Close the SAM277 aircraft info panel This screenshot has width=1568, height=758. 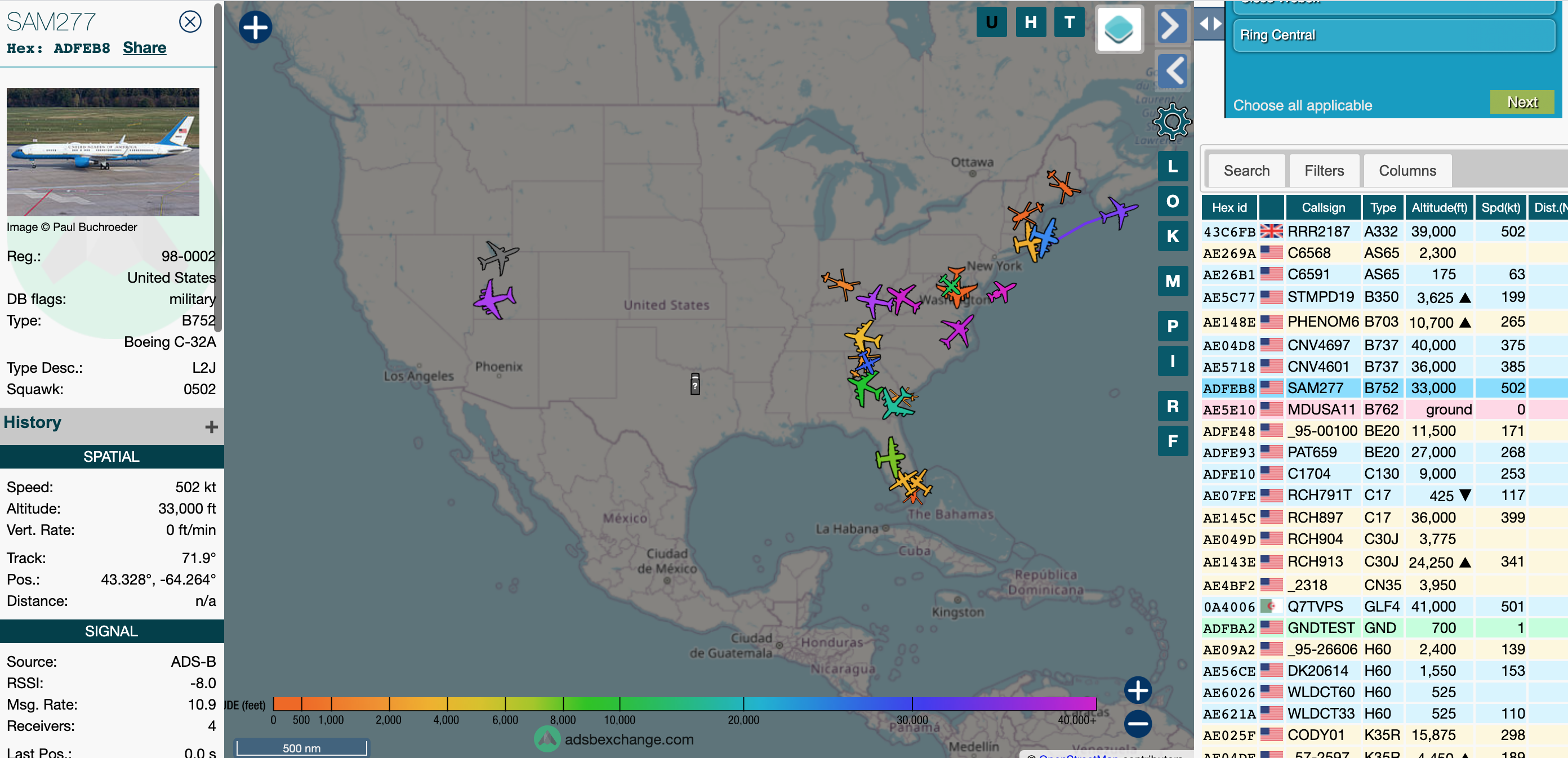tap(190, 22)
